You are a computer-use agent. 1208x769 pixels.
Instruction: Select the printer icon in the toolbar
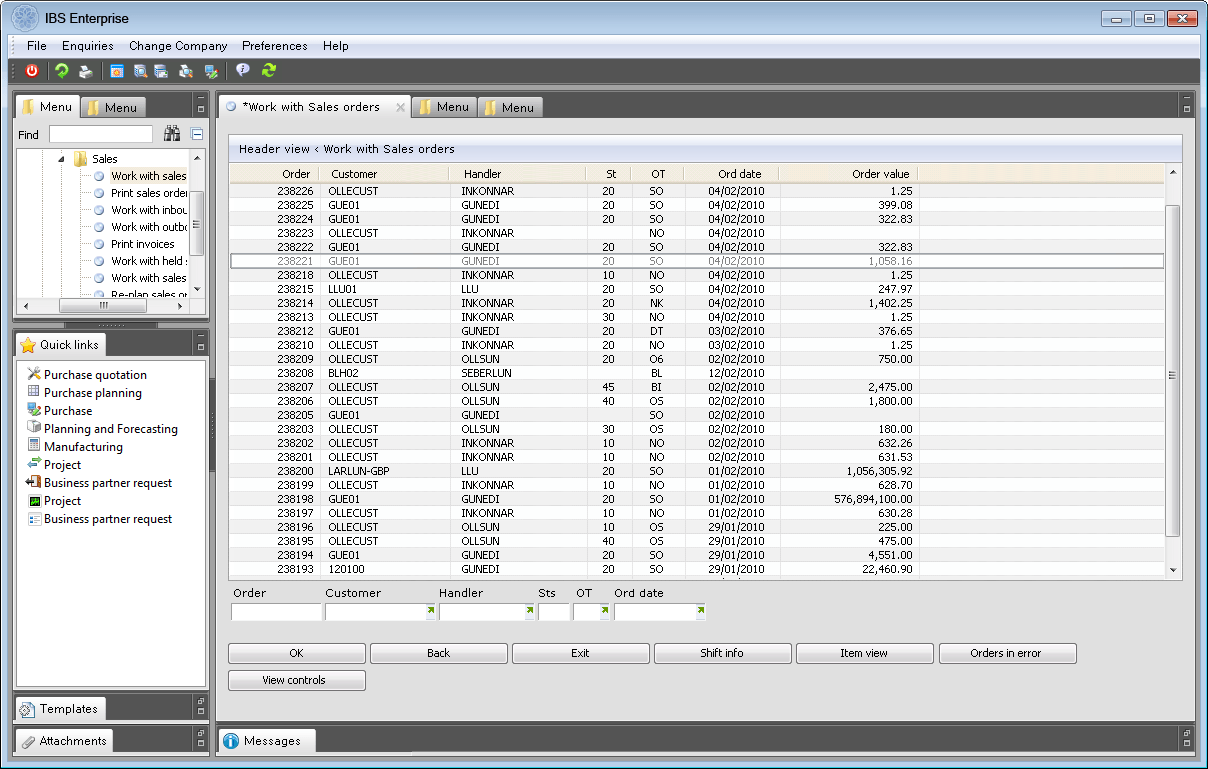click(x=85, y=72)
